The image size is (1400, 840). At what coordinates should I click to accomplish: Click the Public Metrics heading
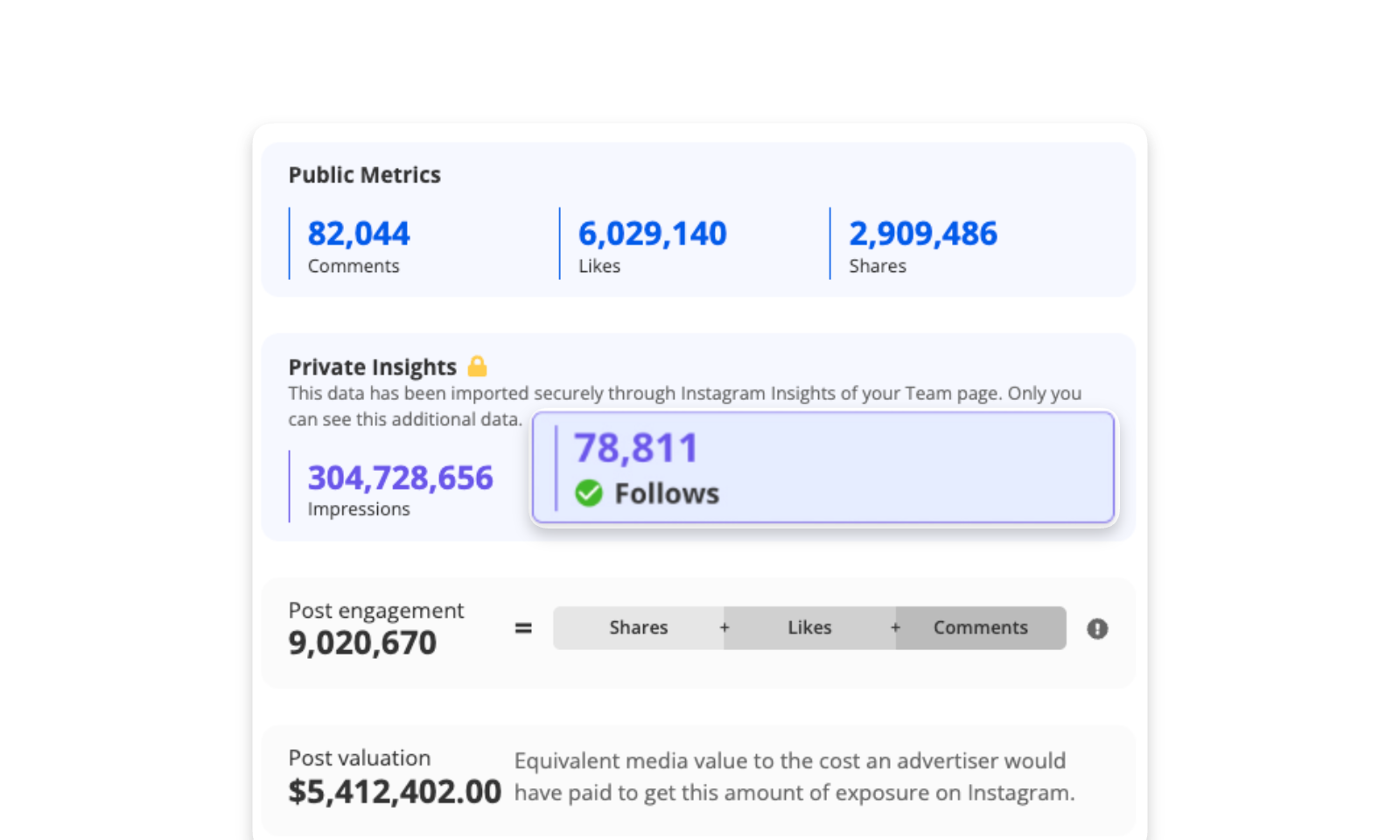[x=365, y=175]
